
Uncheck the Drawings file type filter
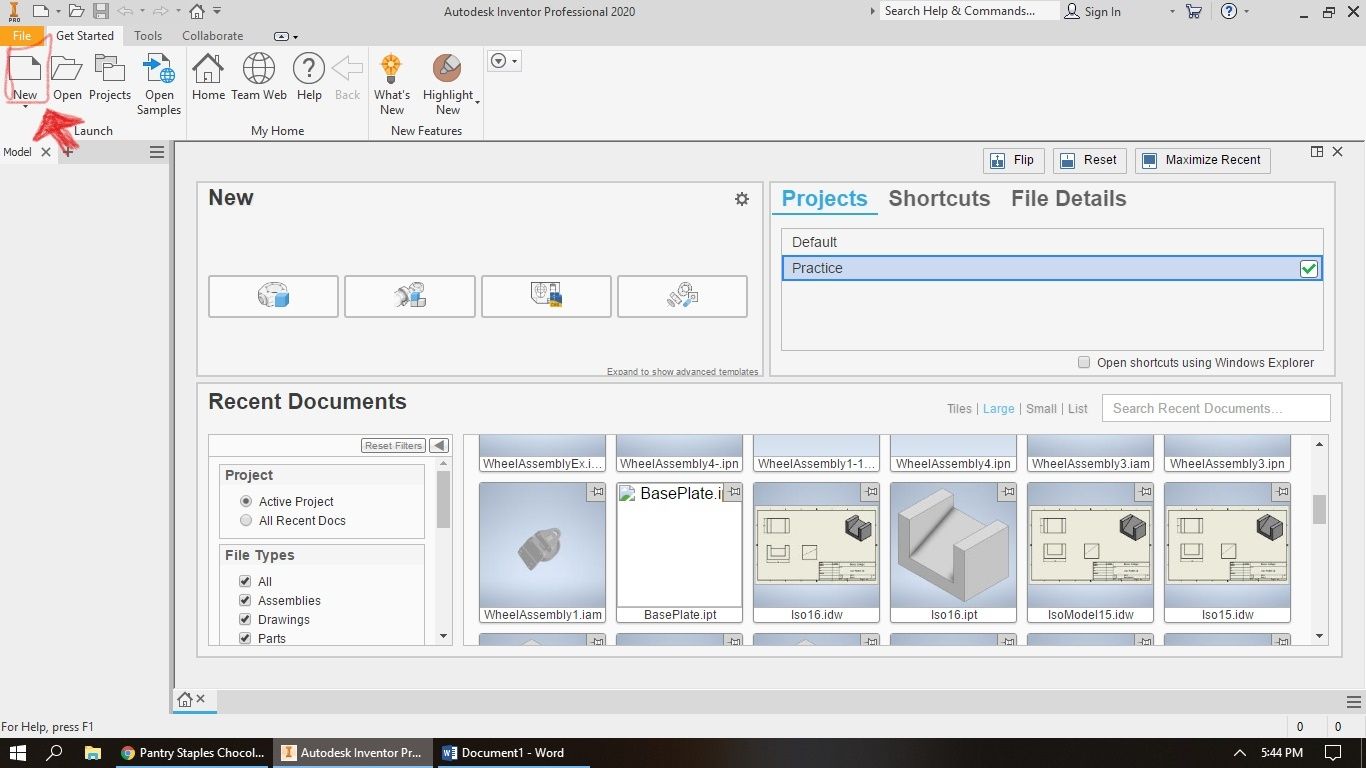[245, 619]
